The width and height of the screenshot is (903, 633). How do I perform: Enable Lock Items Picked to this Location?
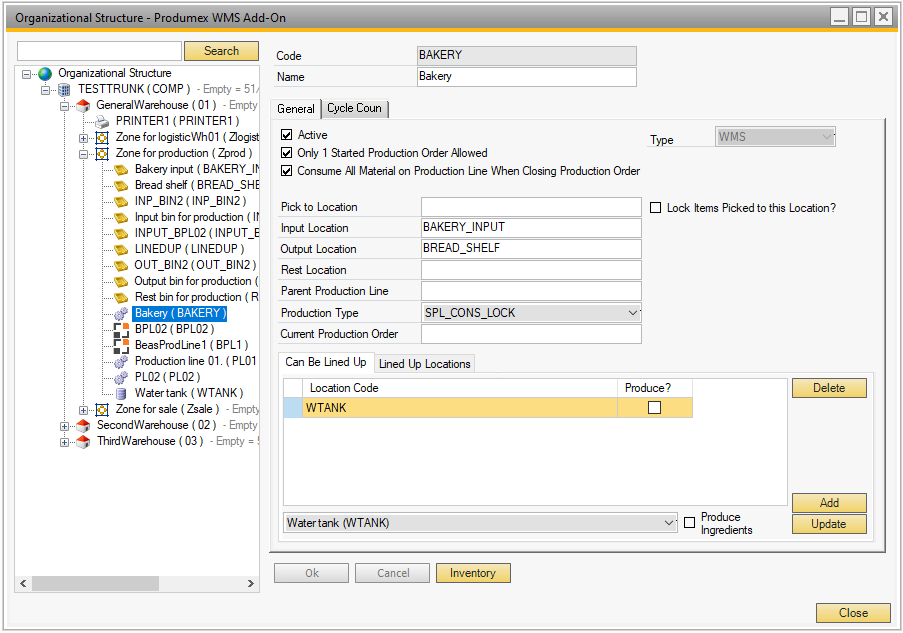(656, 208)
